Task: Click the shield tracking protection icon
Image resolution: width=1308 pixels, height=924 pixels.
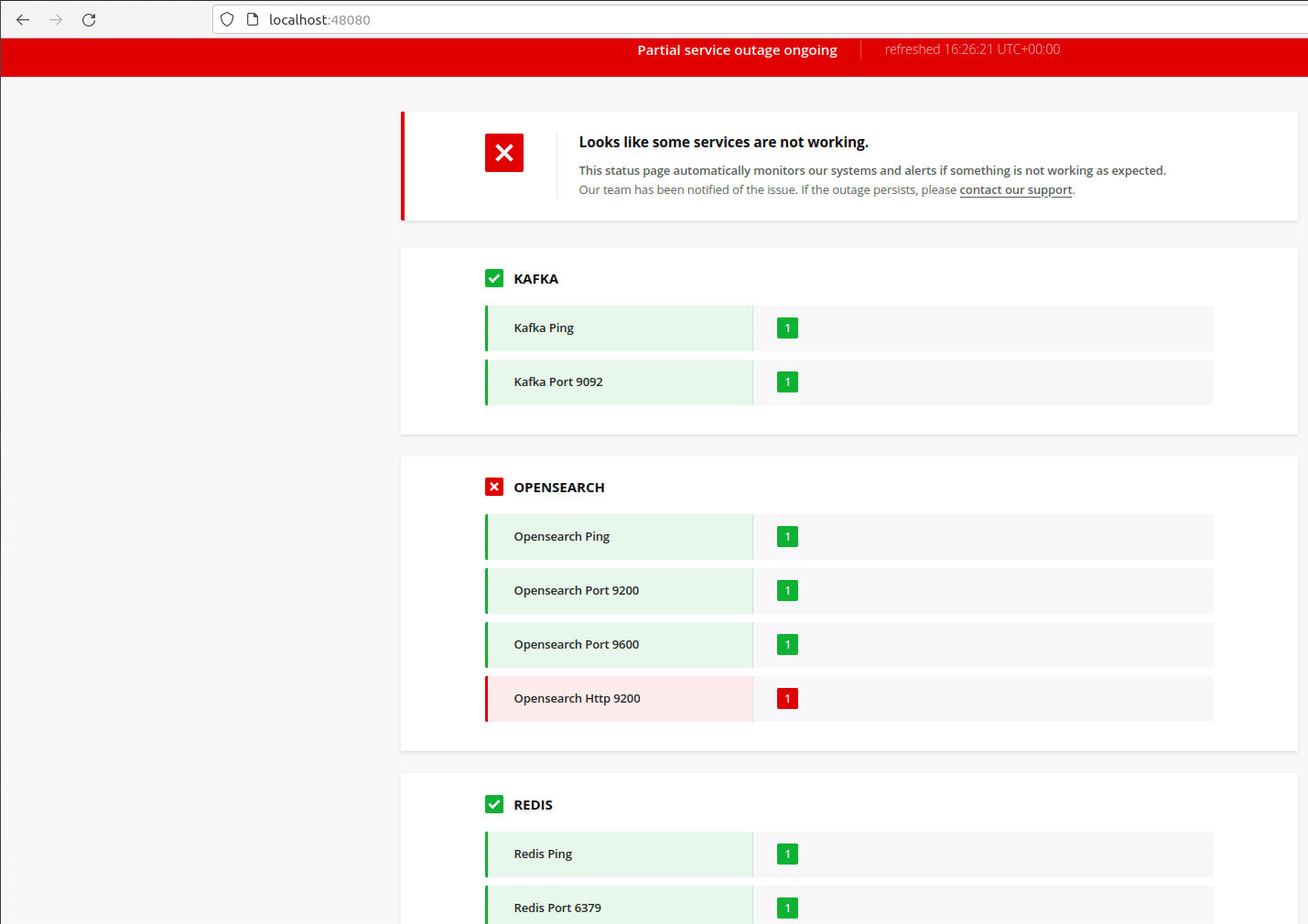Action: 227,19
